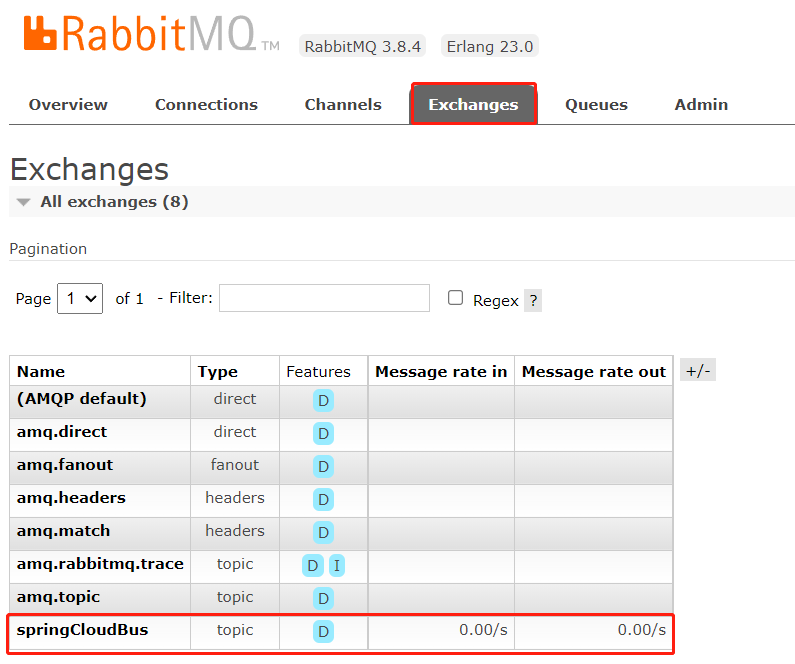This screenshot has height=664, width=795.
Task: Enable the Regex filter checkbox
Action: (455, 298)
